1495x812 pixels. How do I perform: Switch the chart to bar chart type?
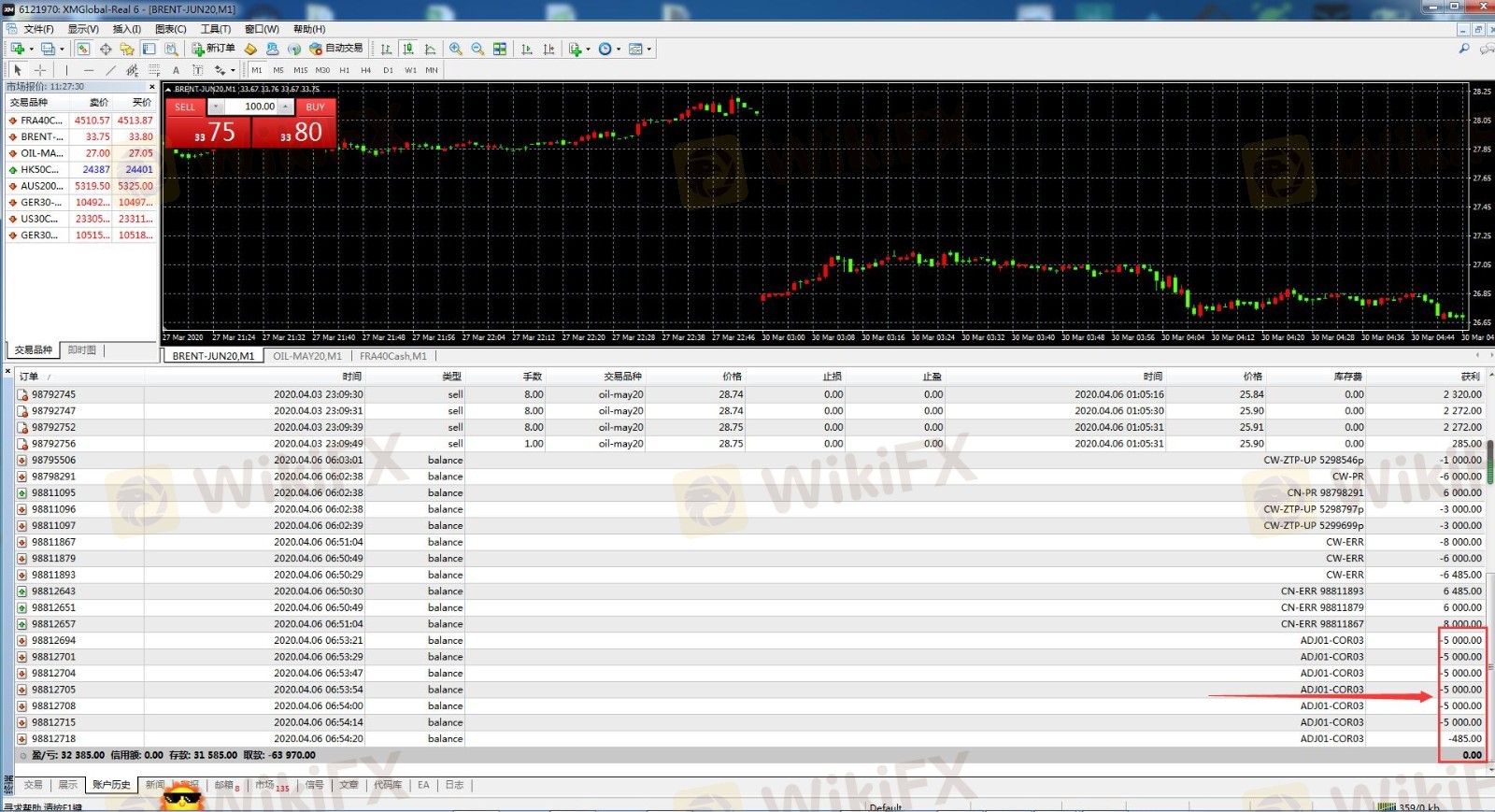(386, 49)
